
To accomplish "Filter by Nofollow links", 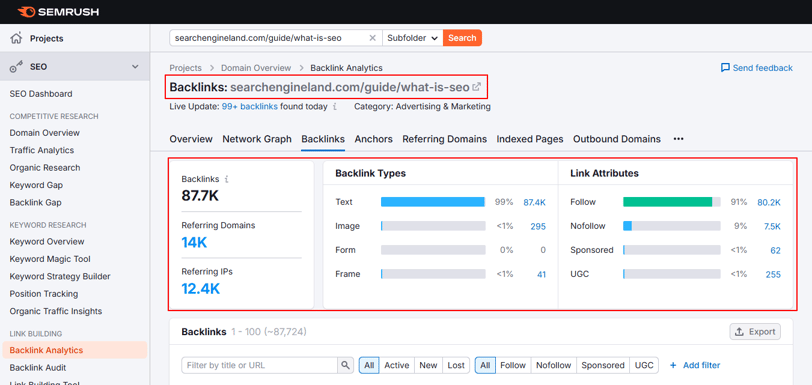I will pyautogui.click(x=553, y=365).
